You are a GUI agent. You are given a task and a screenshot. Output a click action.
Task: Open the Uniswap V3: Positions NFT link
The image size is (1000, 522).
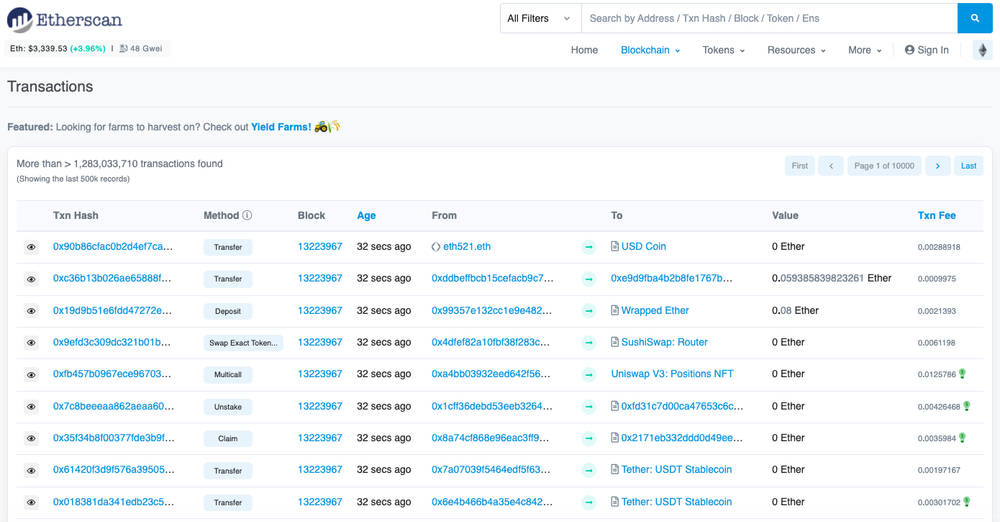pos(672,374)
